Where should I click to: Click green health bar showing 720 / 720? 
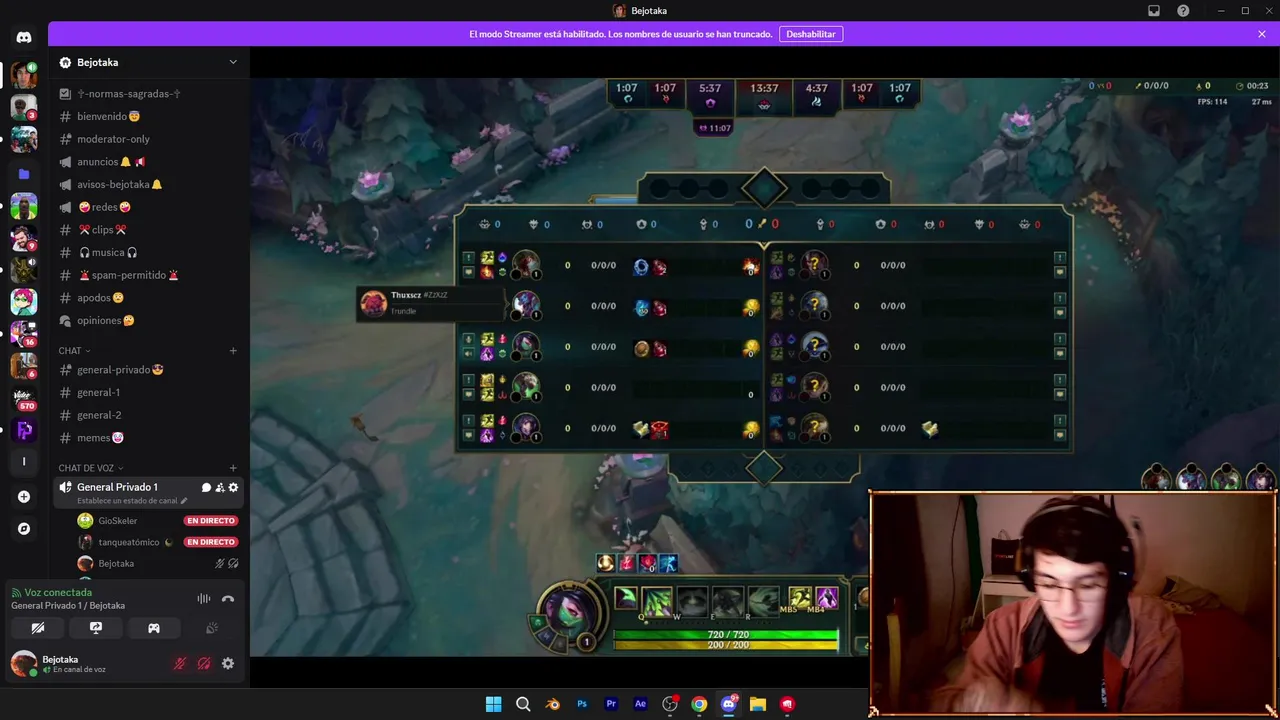(x=726, y=635)
